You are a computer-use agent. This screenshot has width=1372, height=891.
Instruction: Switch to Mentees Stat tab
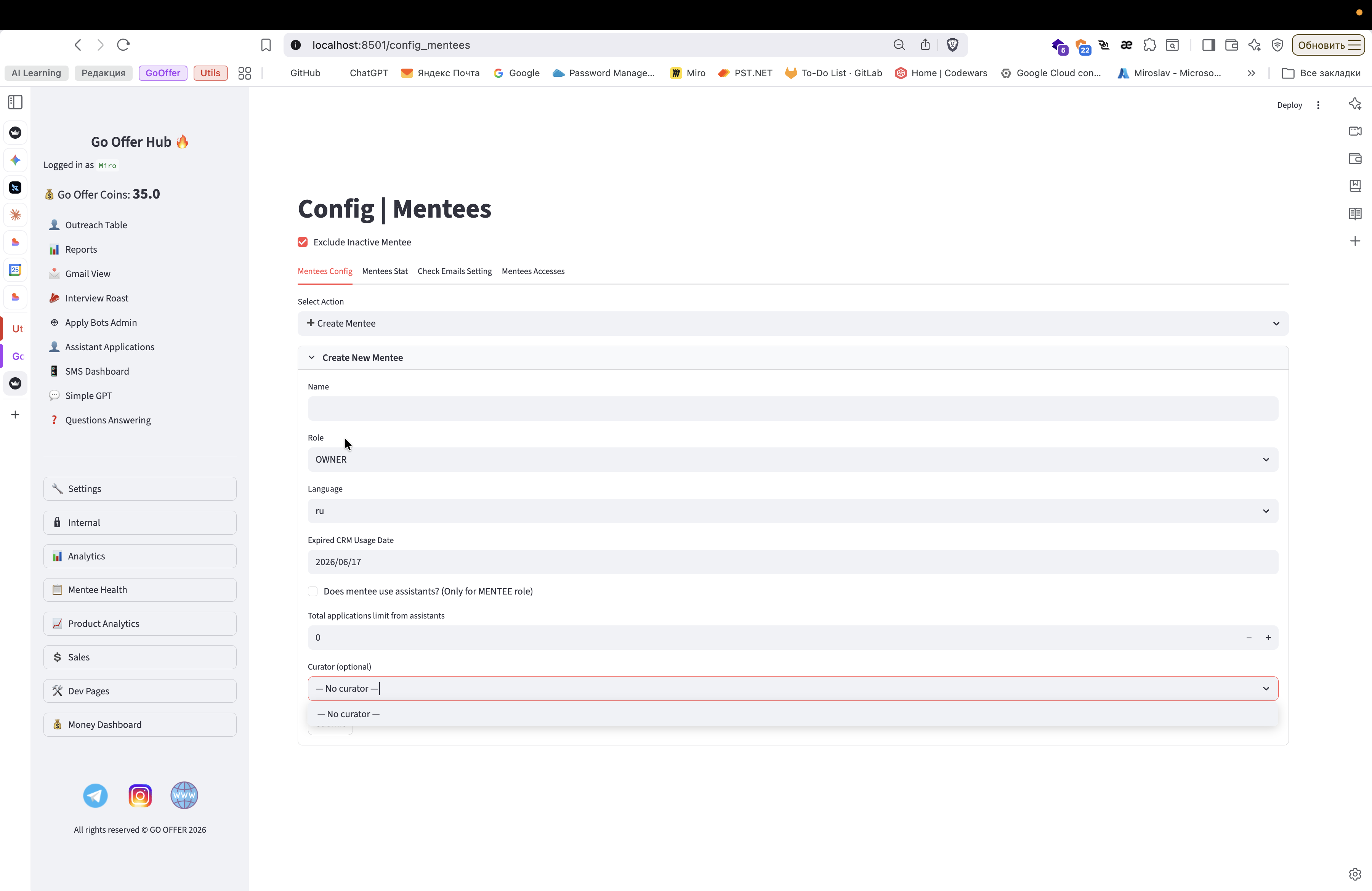pos(385,271)
